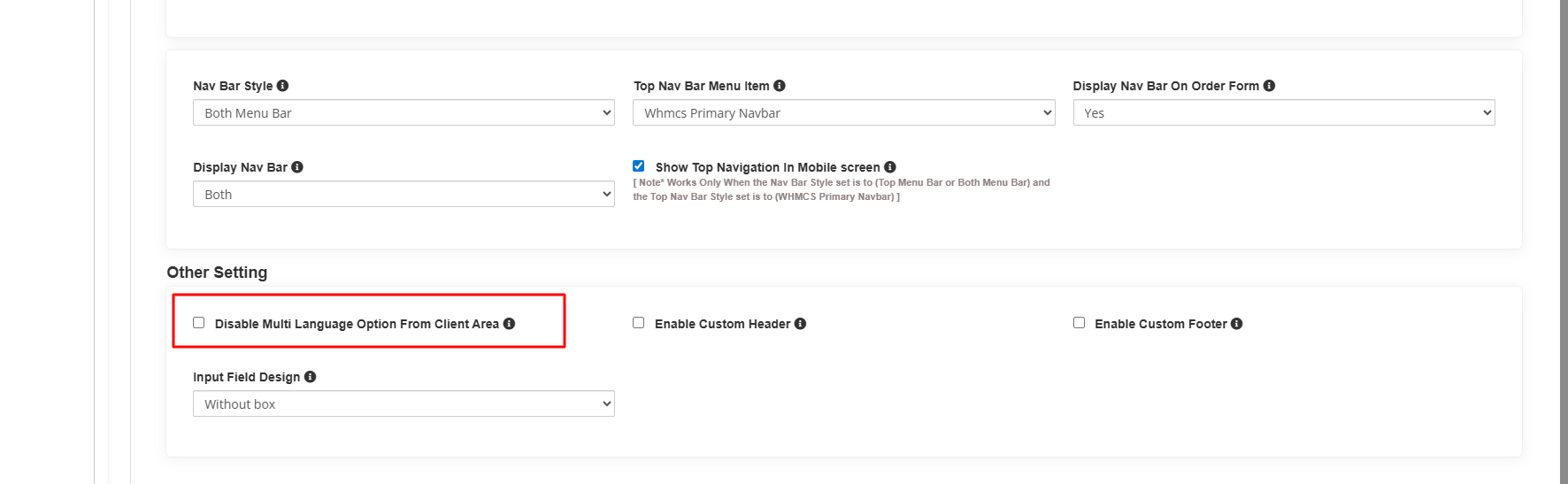Click info icon next to Top Nav Bar Menu Item
Screen dimensions: 1568x484
(779, 86)
